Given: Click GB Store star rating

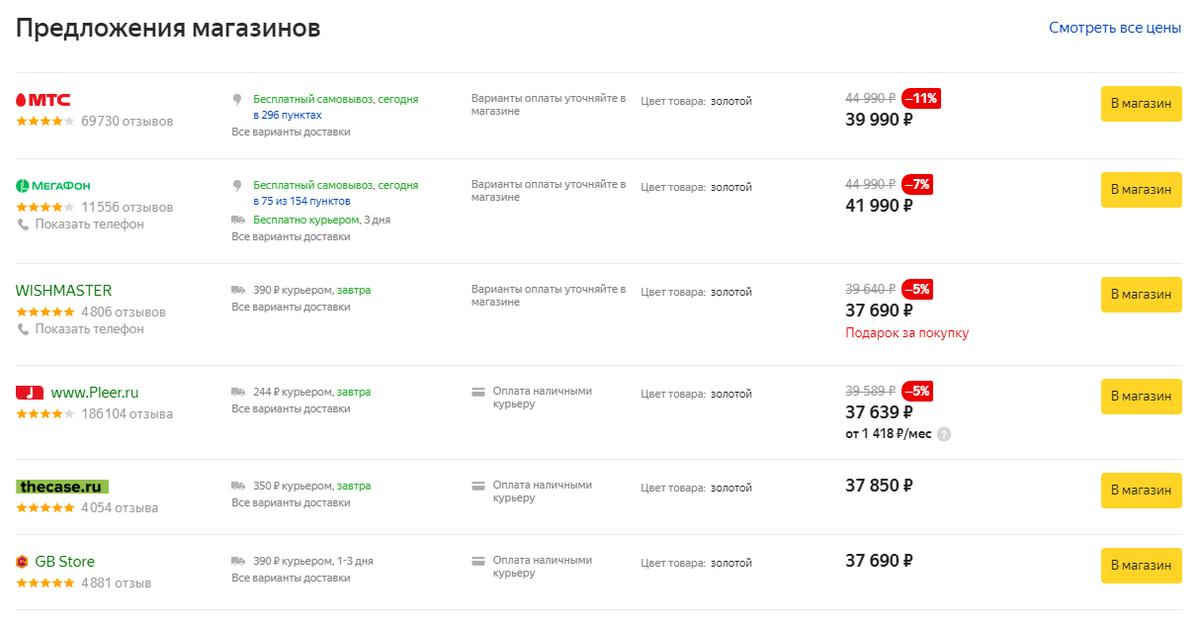Looking at the screenshot, I should 45,583.
